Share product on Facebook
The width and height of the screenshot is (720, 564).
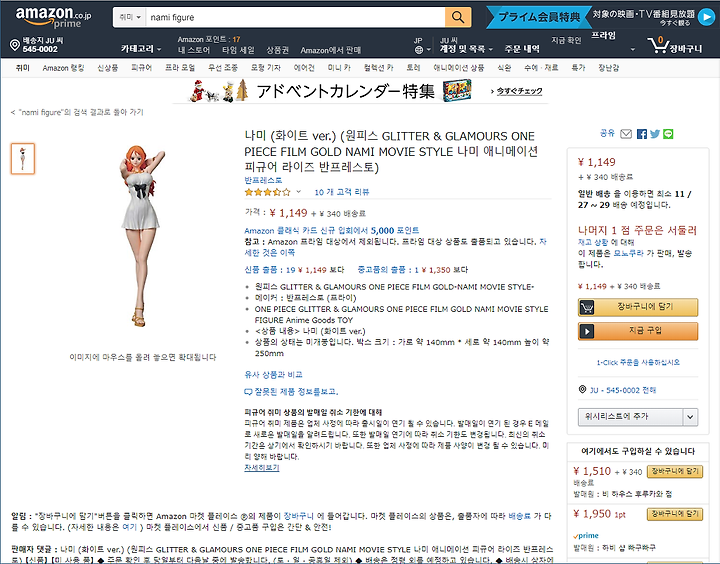pos(642,134)
